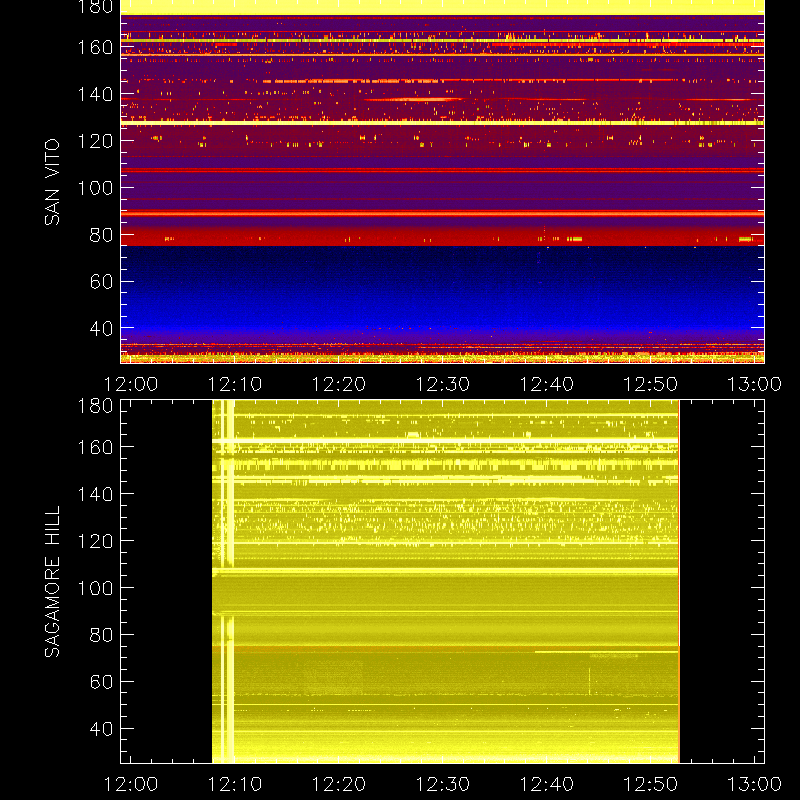The width and height of the screenshot is (800, 800).
Task: Click the SAN VITO axis title
Action: 52,182
